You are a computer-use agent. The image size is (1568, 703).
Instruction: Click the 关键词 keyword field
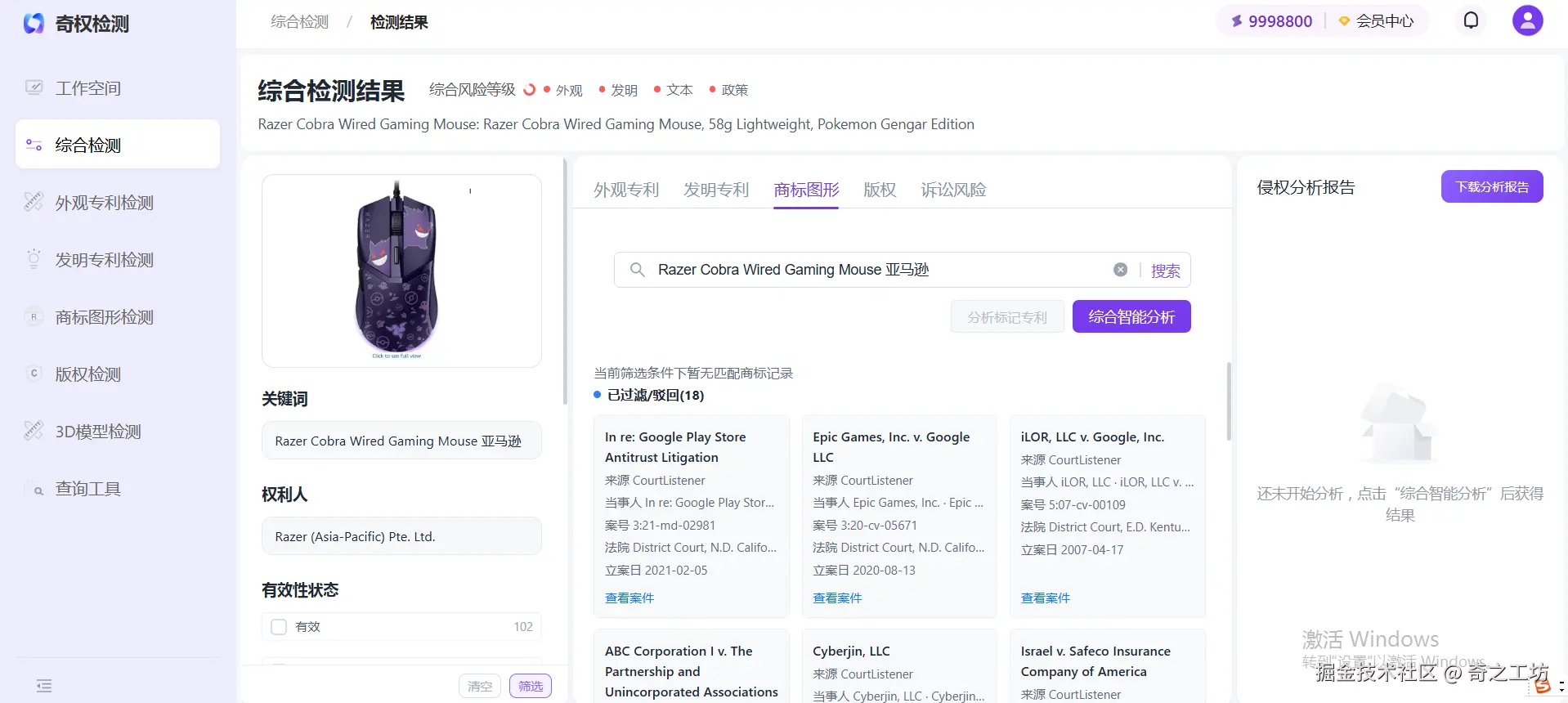401,441
